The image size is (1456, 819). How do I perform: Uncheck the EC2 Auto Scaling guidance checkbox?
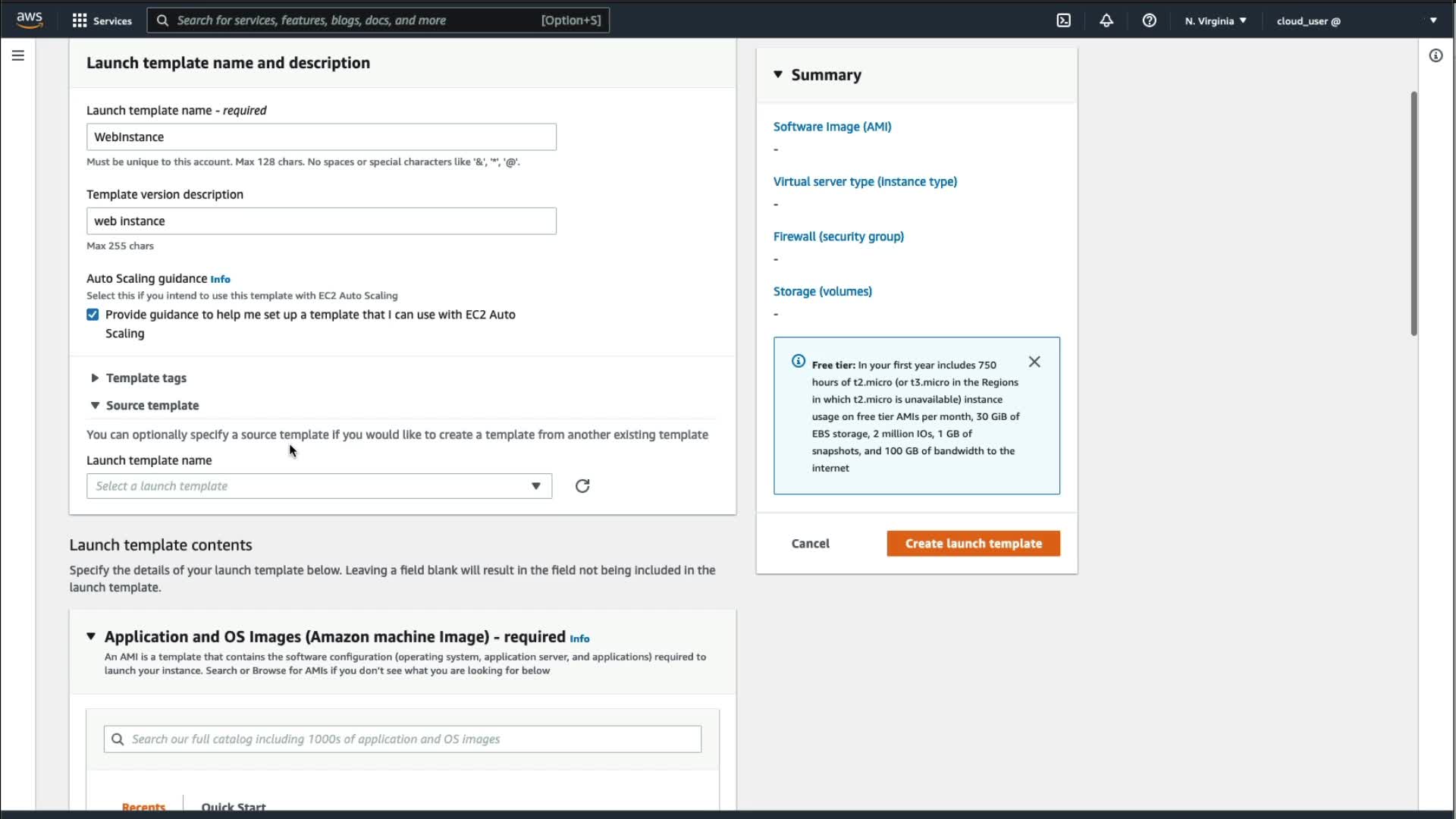(x=93, y=315)
